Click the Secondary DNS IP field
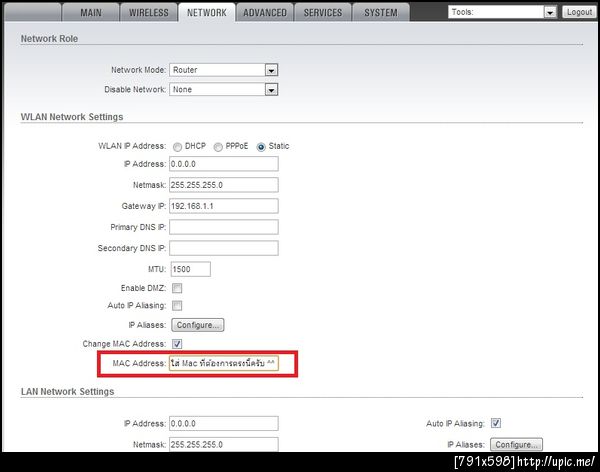 (224, 248)
